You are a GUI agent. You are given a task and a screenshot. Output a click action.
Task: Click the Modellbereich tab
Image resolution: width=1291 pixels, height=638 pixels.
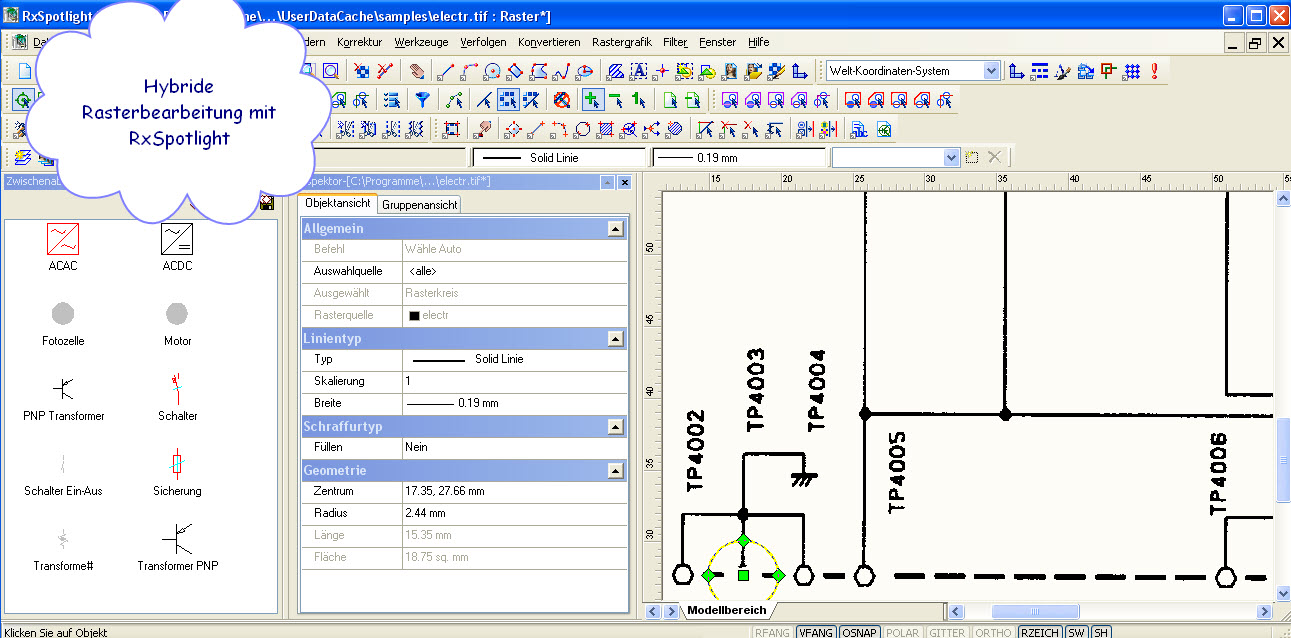[x=726, y=610]
